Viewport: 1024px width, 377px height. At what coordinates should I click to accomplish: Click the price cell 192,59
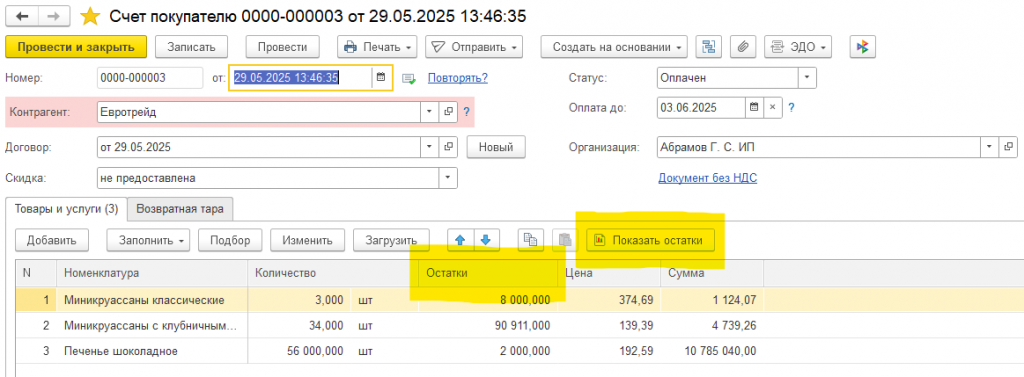[x=608, y=351]
